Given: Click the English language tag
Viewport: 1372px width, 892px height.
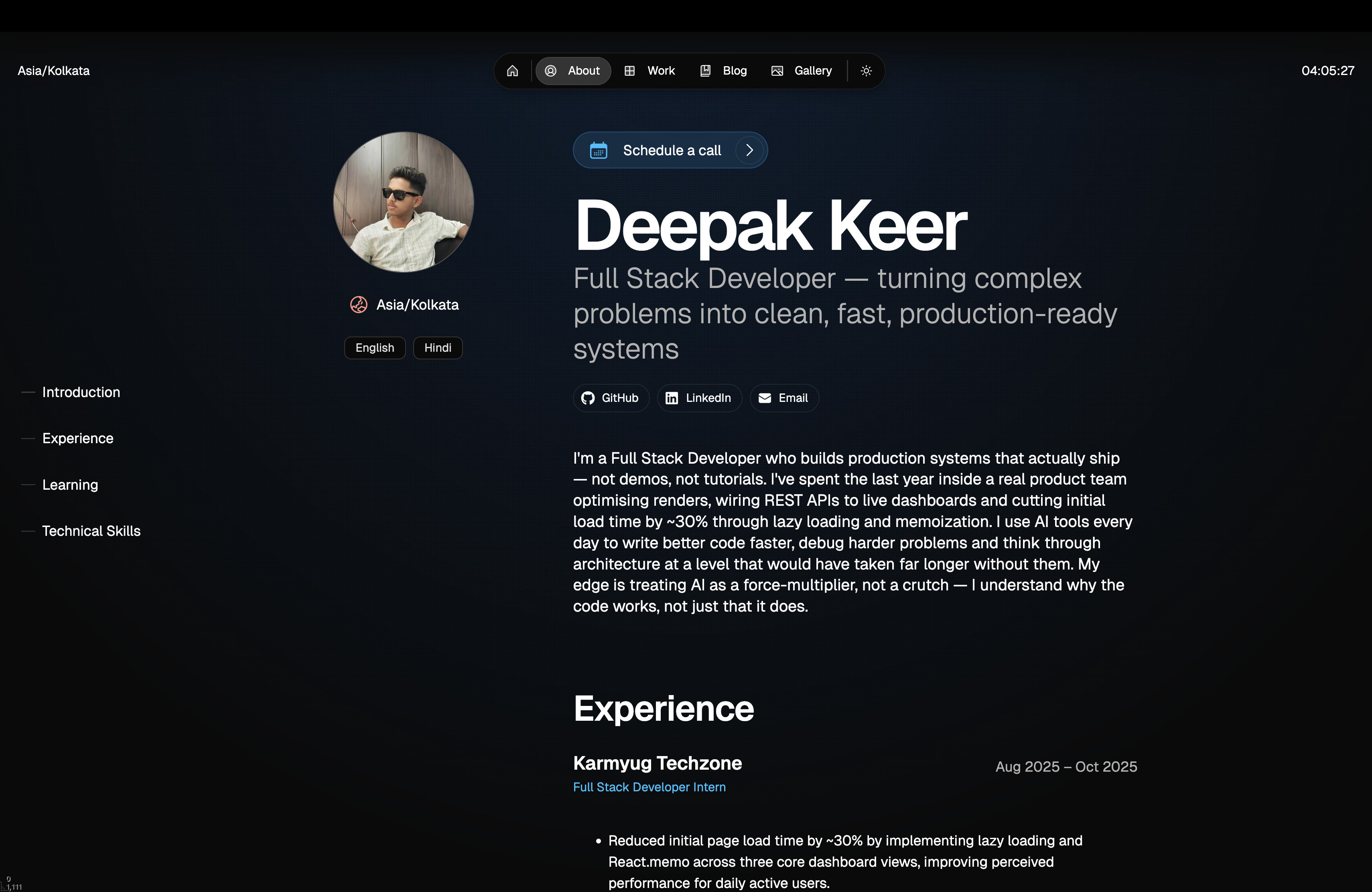Looking at the screenshot, I should [375, 348].
